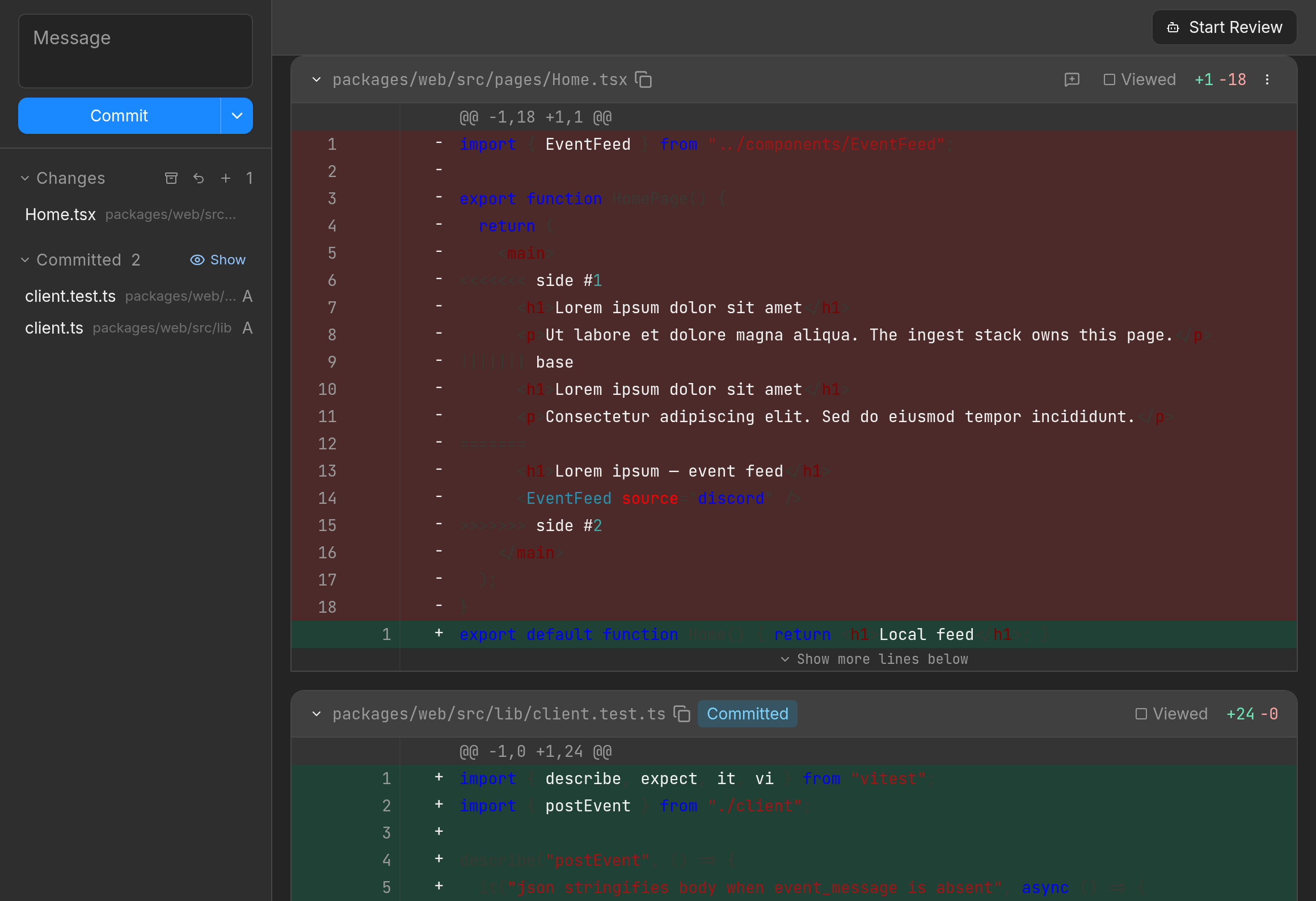1316x901 pixels.
Task: Select client.ts in the Committed list
Action: click(136, 328)
